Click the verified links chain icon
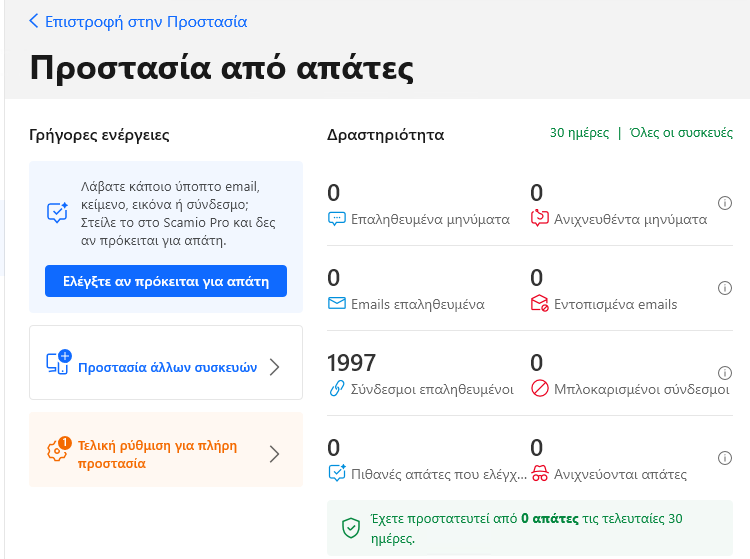The width and height of the screenshot is (750, 559). [x=336, y=390]
